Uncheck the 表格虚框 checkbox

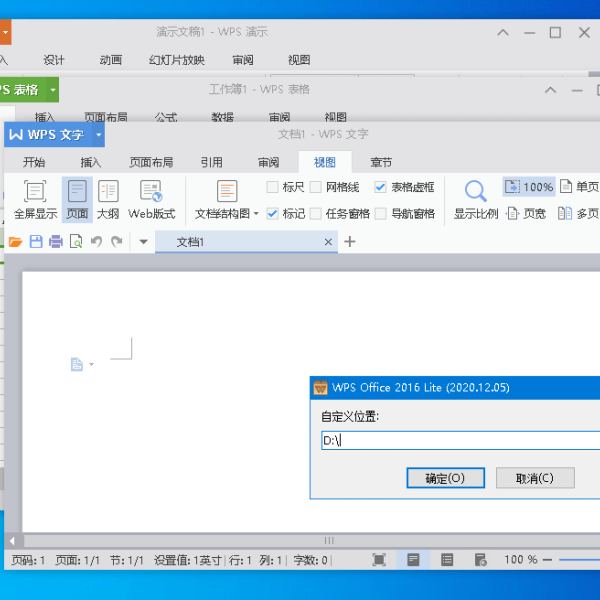click(380, 187)
